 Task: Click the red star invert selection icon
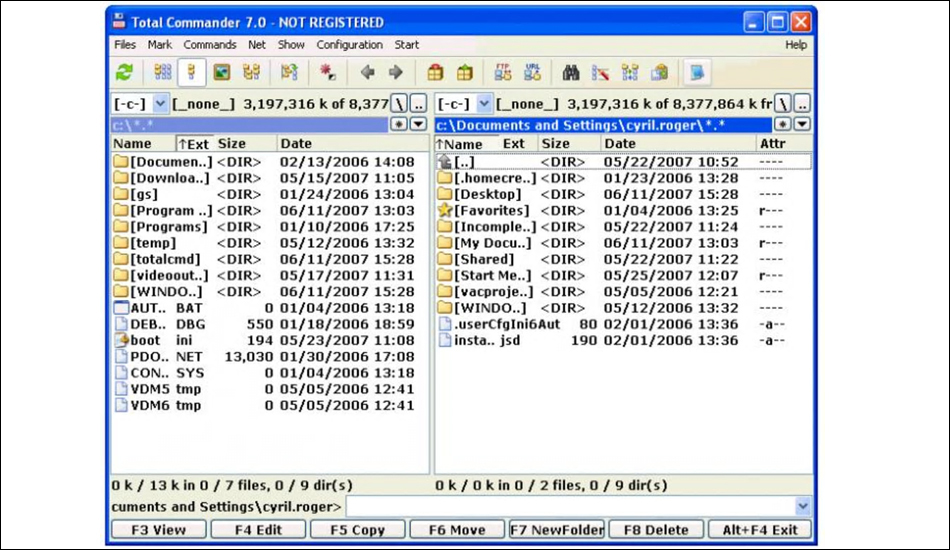(328, 73)
